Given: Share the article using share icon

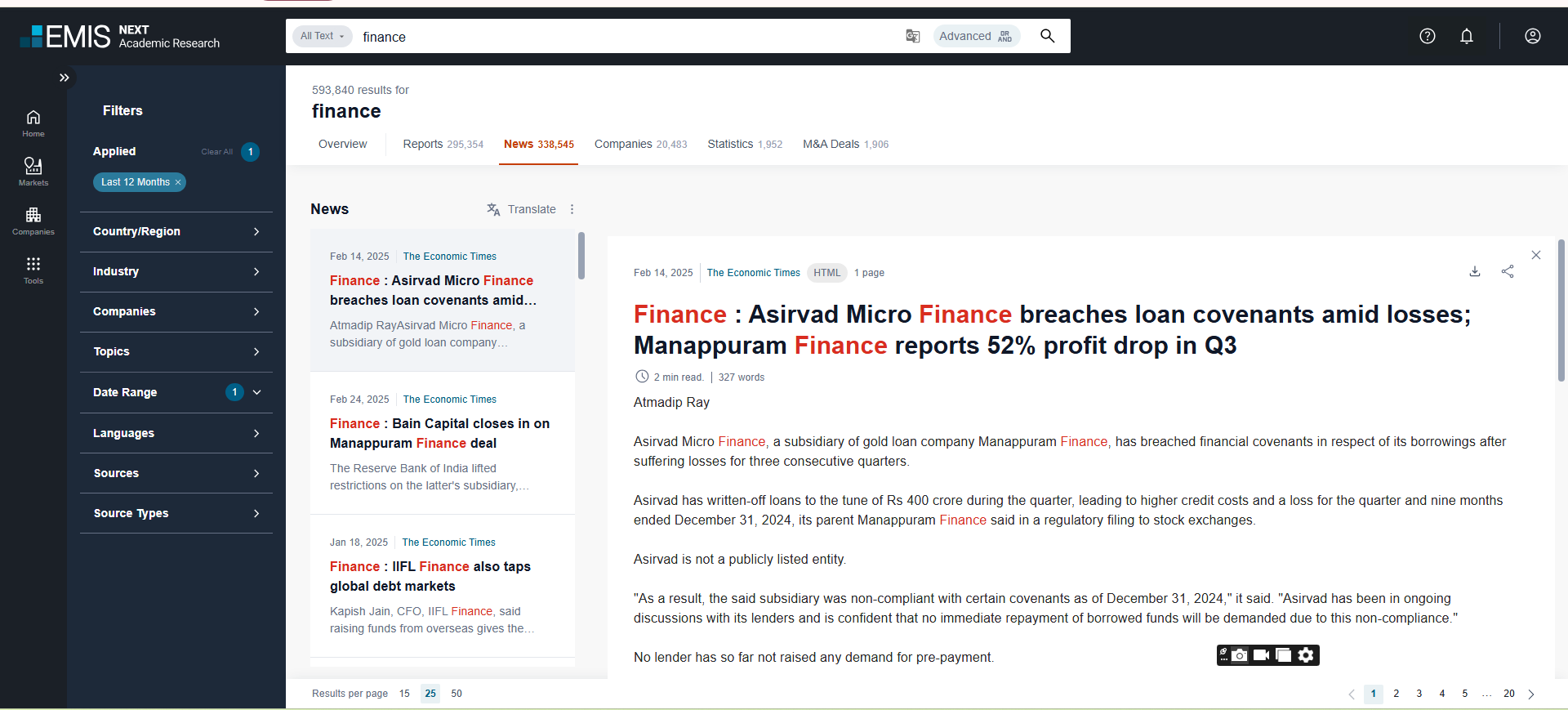Looking at the screenshot, I should [1508, 272].
